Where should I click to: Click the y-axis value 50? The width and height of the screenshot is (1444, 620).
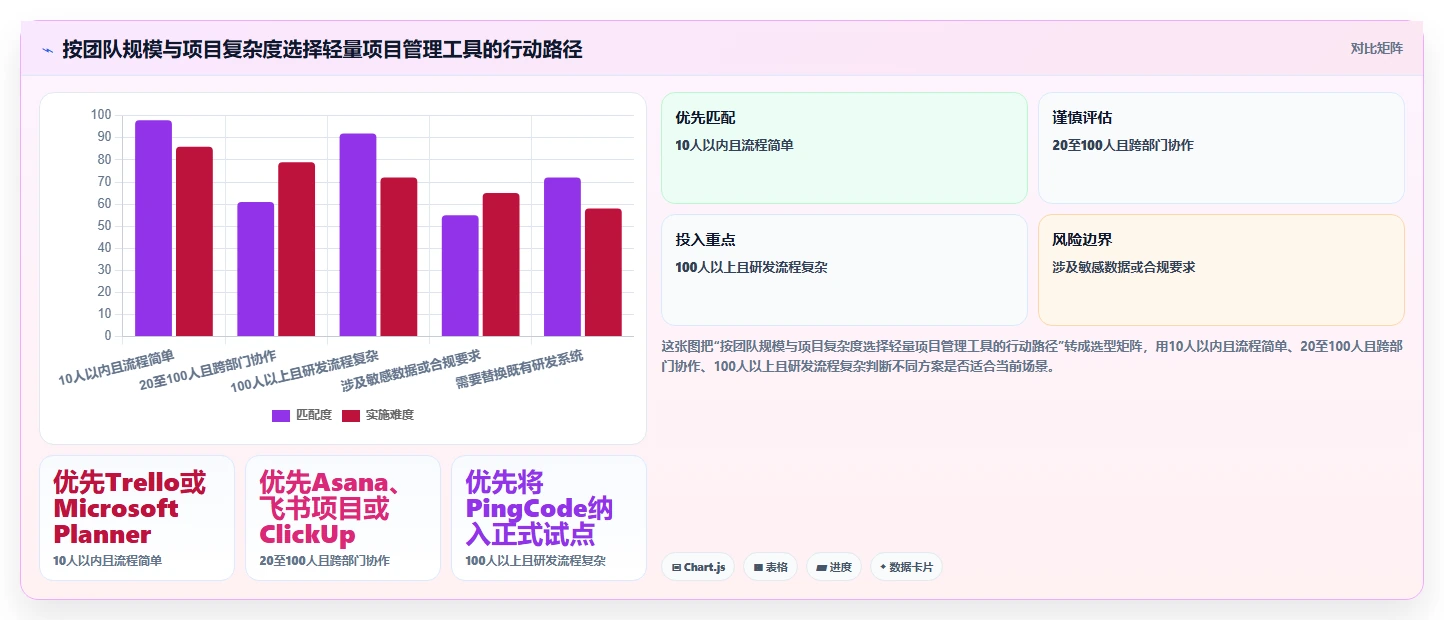(104, 226)
